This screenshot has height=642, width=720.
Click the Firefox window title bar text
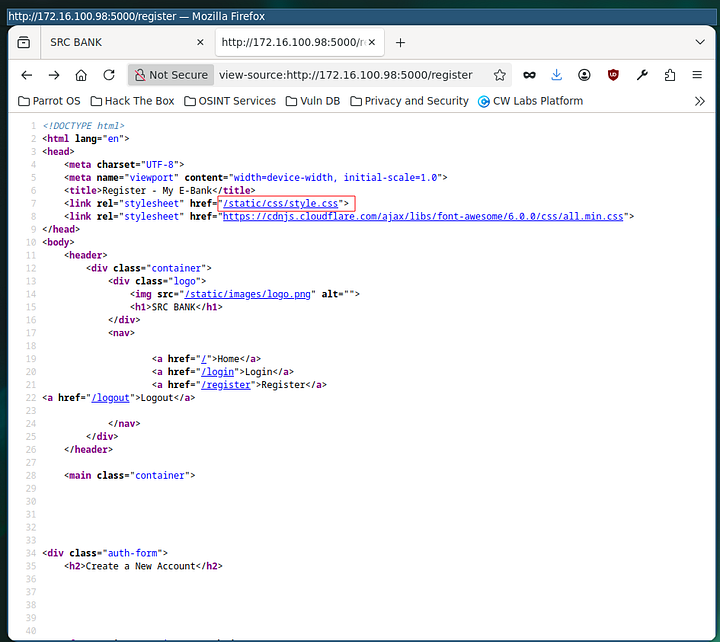click(x=136, y=17)
